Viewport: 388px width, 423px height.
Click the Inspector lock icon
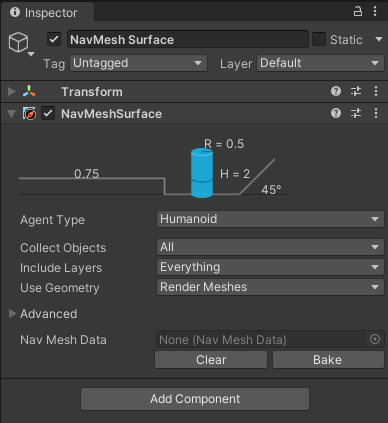pyautogui.click(x=358, y=12)
